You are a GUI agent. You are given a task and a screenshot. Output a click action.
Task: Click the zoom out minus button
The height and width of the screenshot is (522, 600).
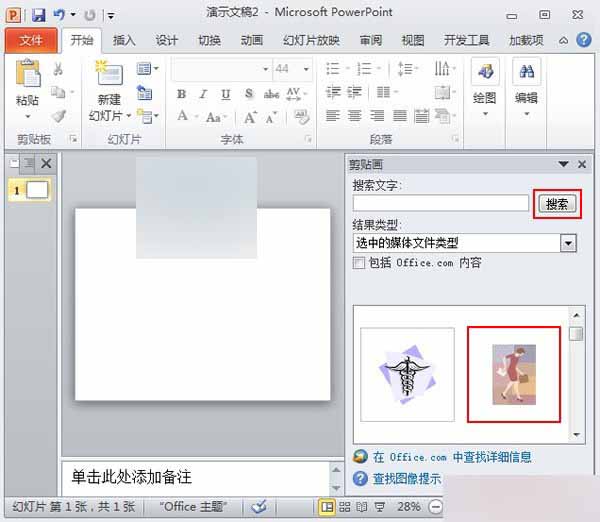click(435, 507)
